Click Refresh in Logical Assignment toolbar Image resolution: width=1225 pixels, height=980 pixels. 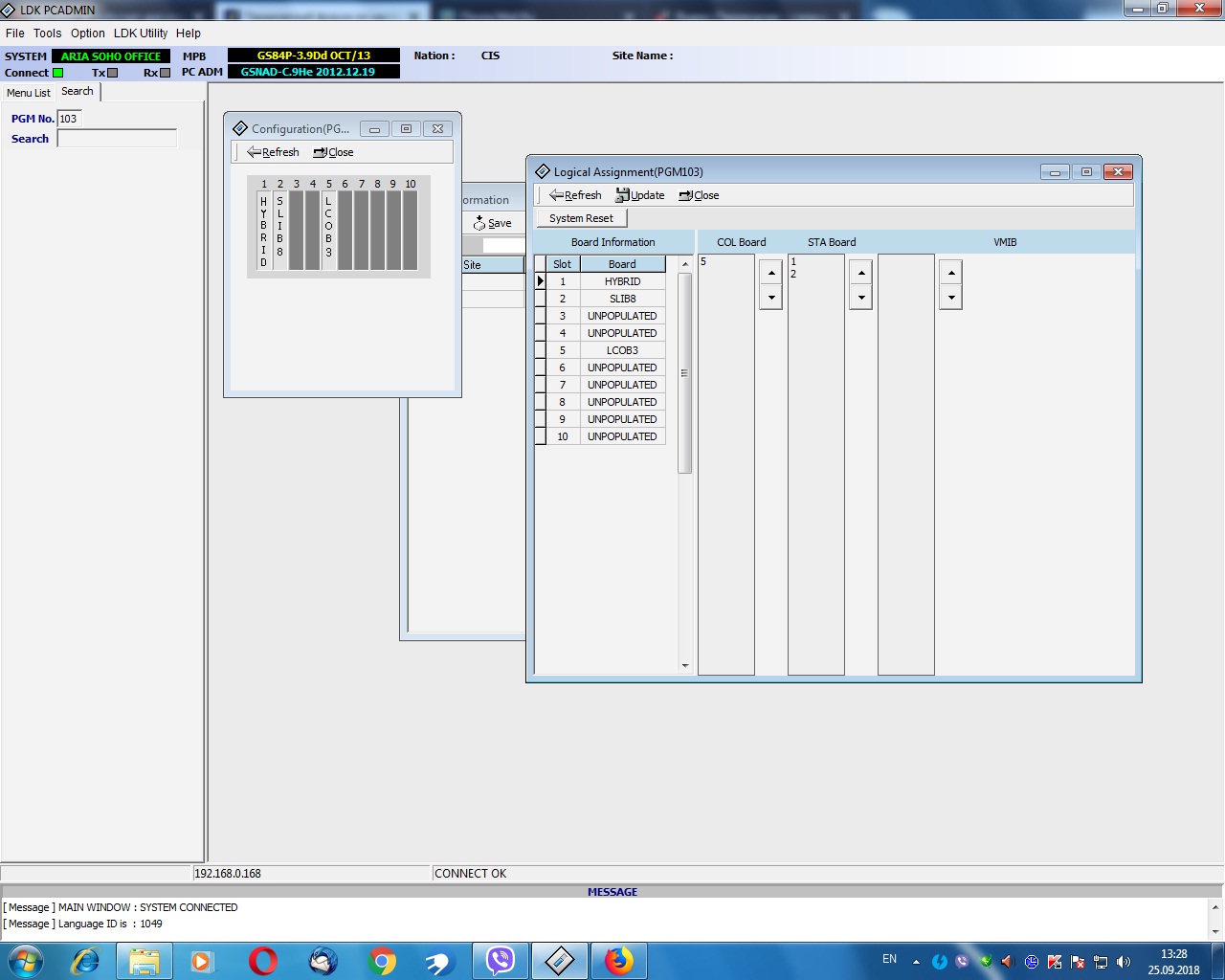575,195
